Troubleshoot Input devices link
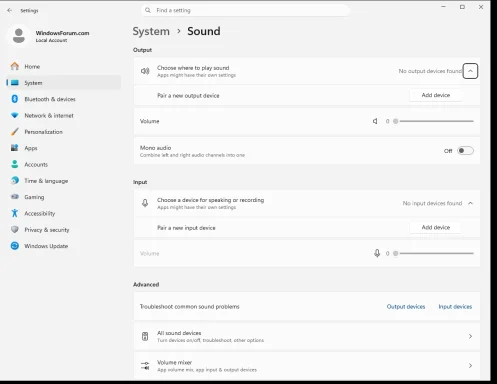 click(455, 306)
